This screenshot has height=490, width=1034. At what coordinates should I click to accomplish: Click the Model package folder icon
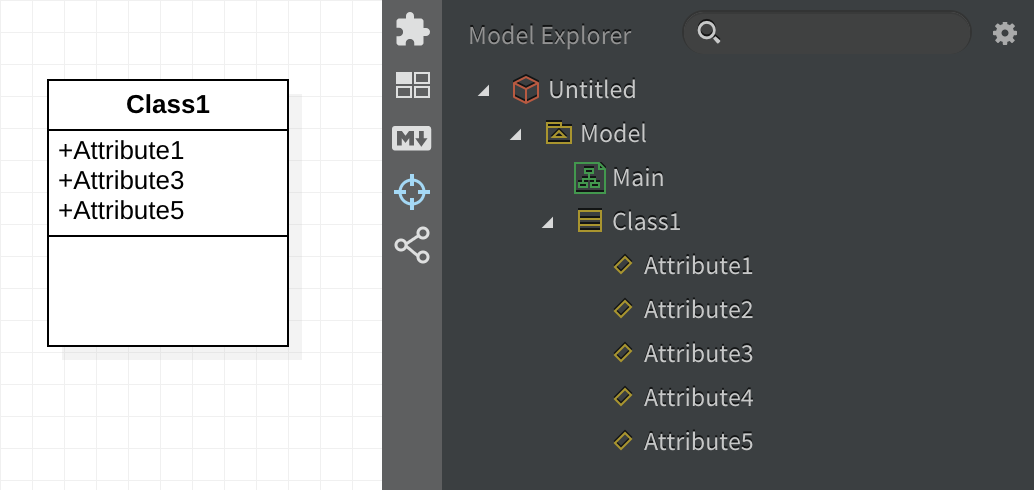click(x=559, y=133)
